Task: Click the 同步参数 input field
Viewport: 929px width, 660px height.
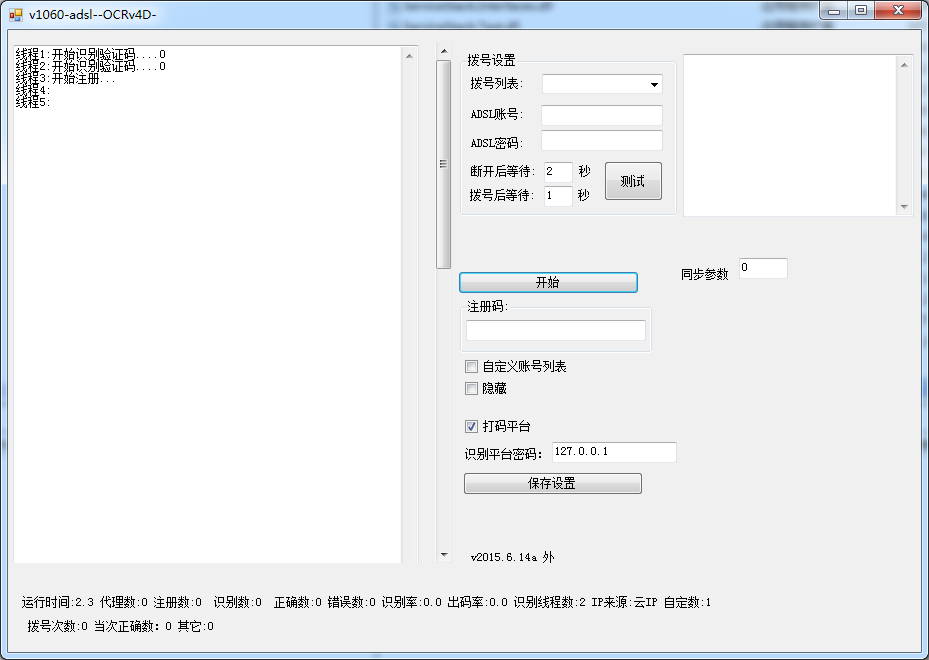Action: [x=762, y=268]
